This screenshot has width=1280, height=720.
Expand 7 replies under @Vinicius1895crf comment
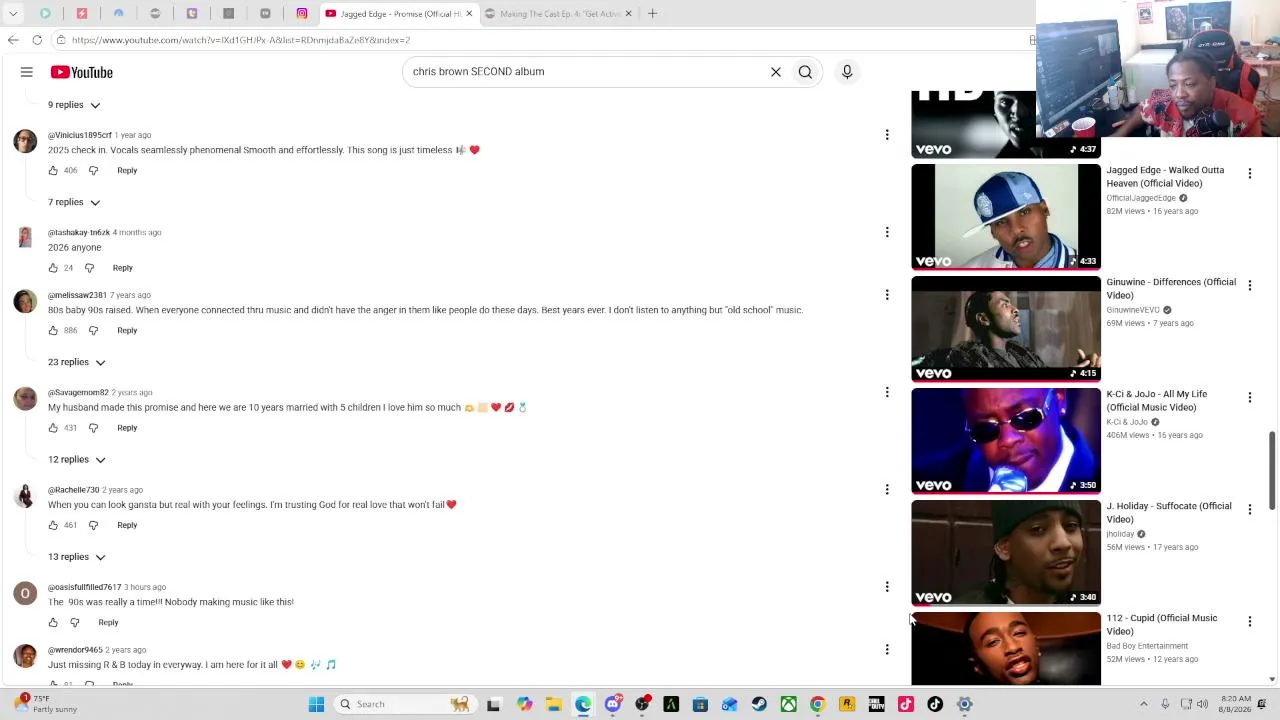click(75, 202)
